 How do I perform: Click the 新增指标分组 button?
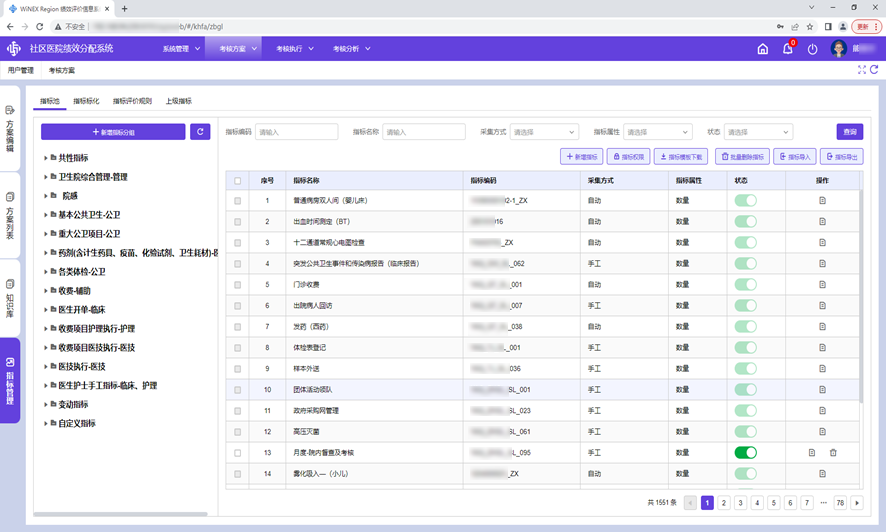point(113,132)
